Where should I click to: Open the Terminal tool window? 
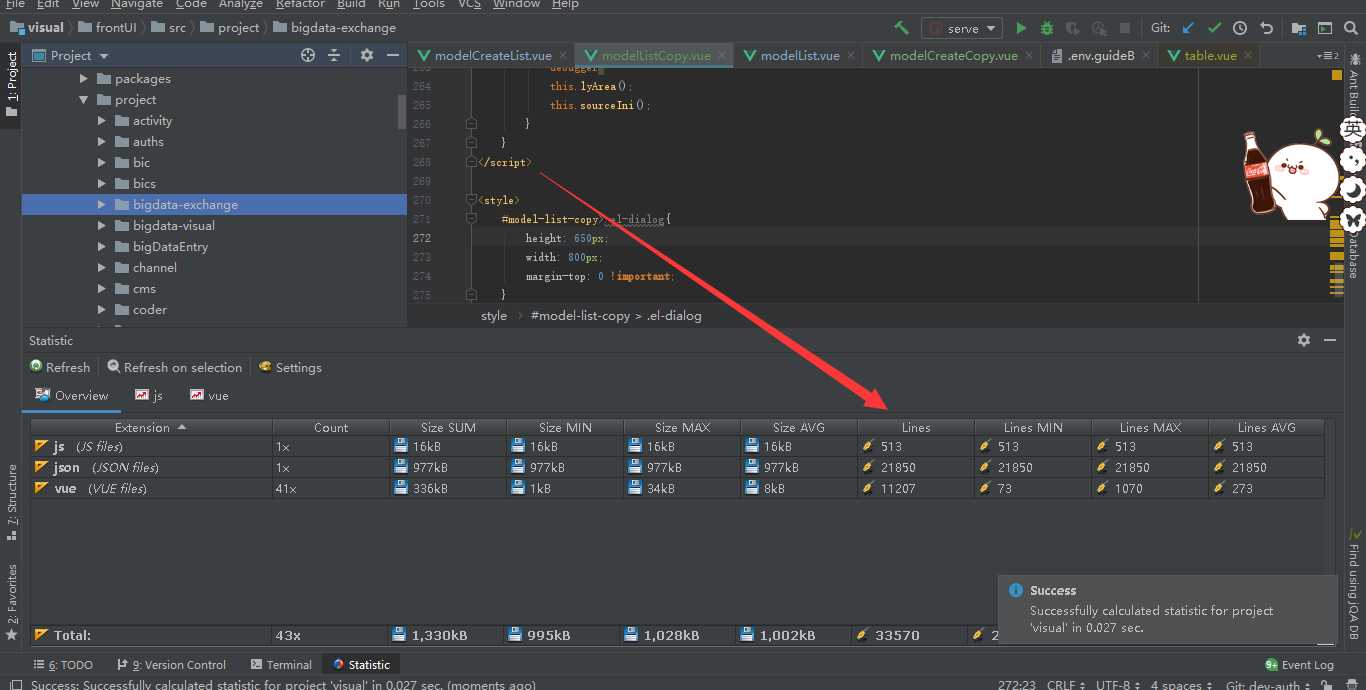click(x=281, y=664)
